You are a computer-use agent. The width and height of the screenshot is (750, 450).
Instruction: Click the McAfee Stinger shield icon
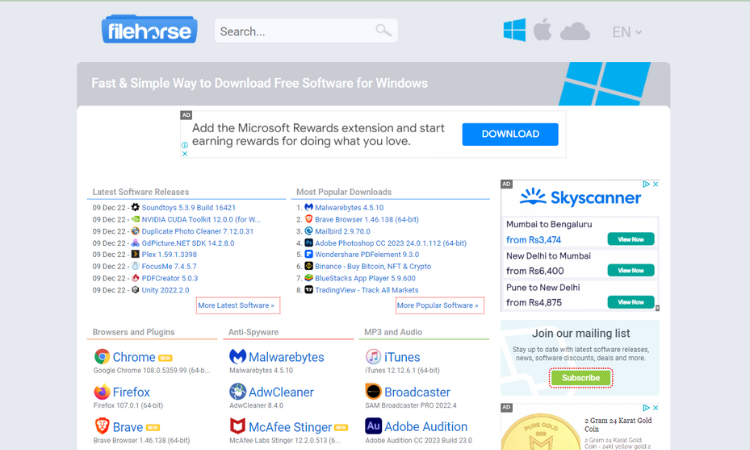tap(237, 426)
